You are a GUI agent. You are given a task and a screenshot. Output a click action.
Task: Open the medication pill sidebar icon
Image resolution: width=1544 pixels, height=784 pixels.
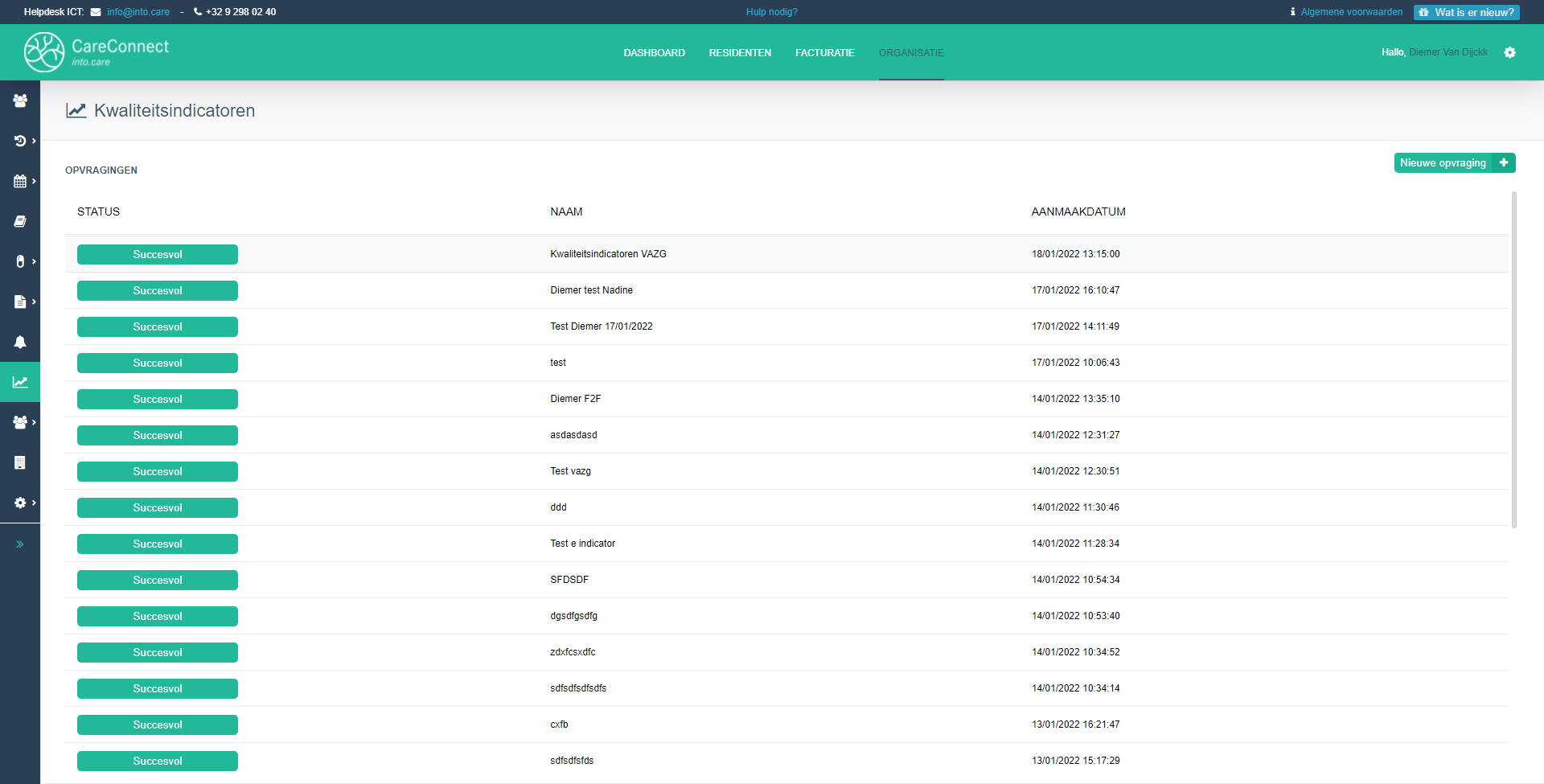pos(20,261)
